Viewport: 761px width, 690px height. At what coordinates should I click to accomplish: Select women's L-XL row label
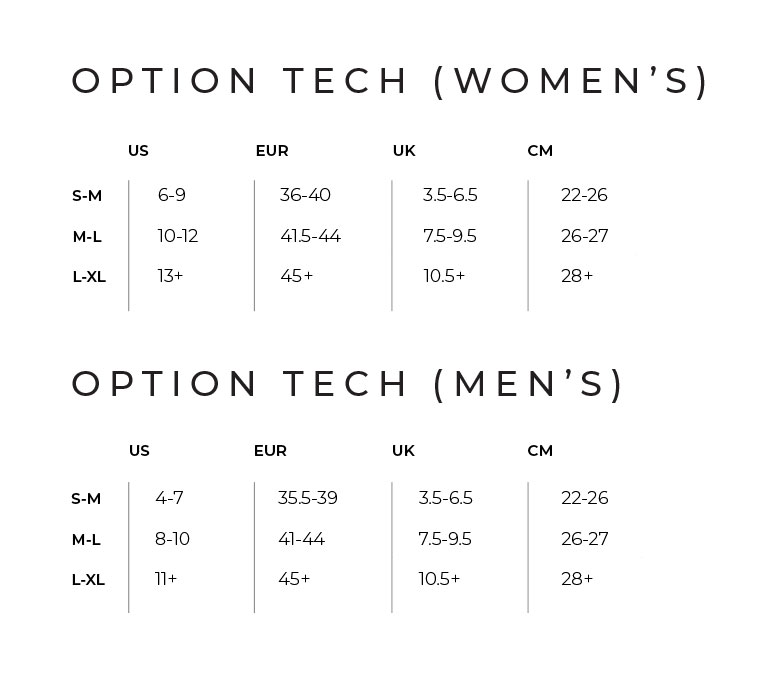(x=89, y=277)
